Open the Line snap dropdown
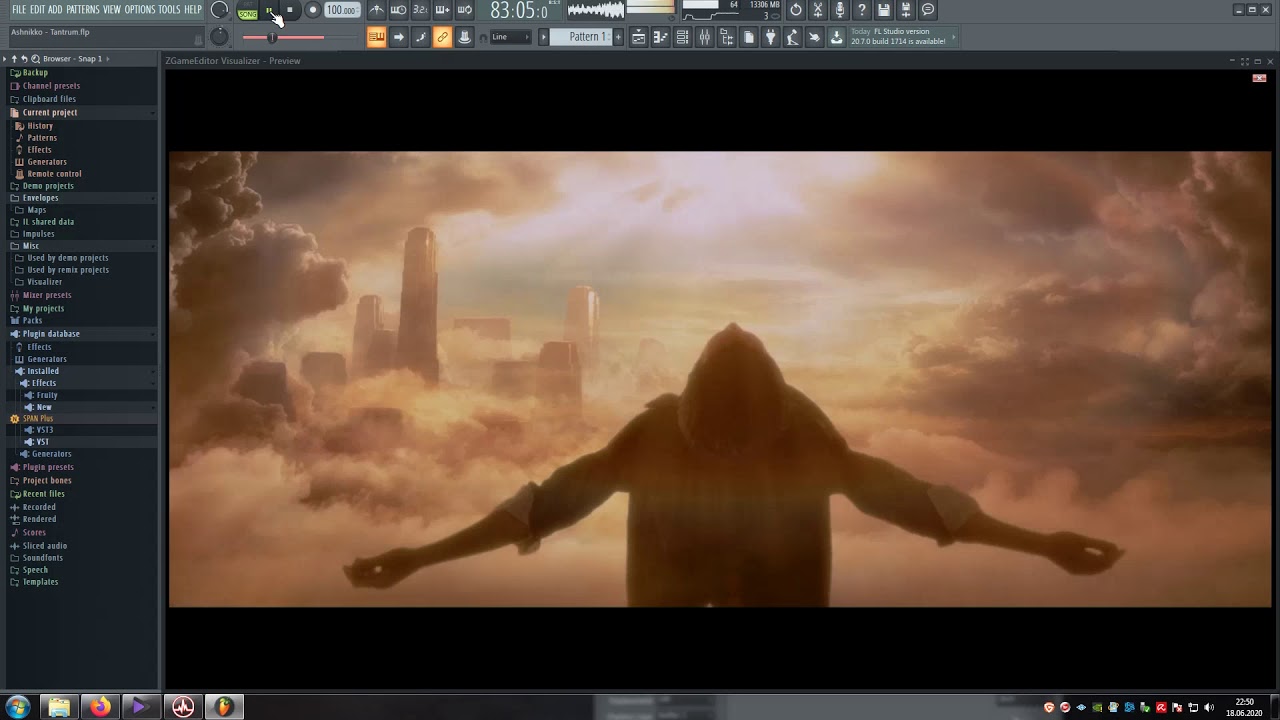Viewport: 1280px width, 720px height. (510, 37)
